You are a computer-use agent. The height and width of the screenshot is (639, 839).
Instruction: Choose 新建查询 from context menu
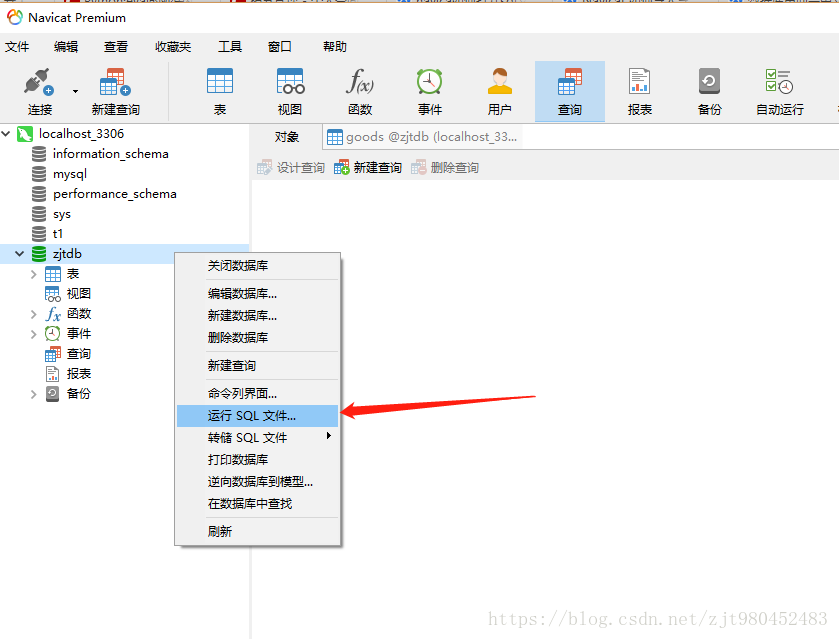point(257,366)
